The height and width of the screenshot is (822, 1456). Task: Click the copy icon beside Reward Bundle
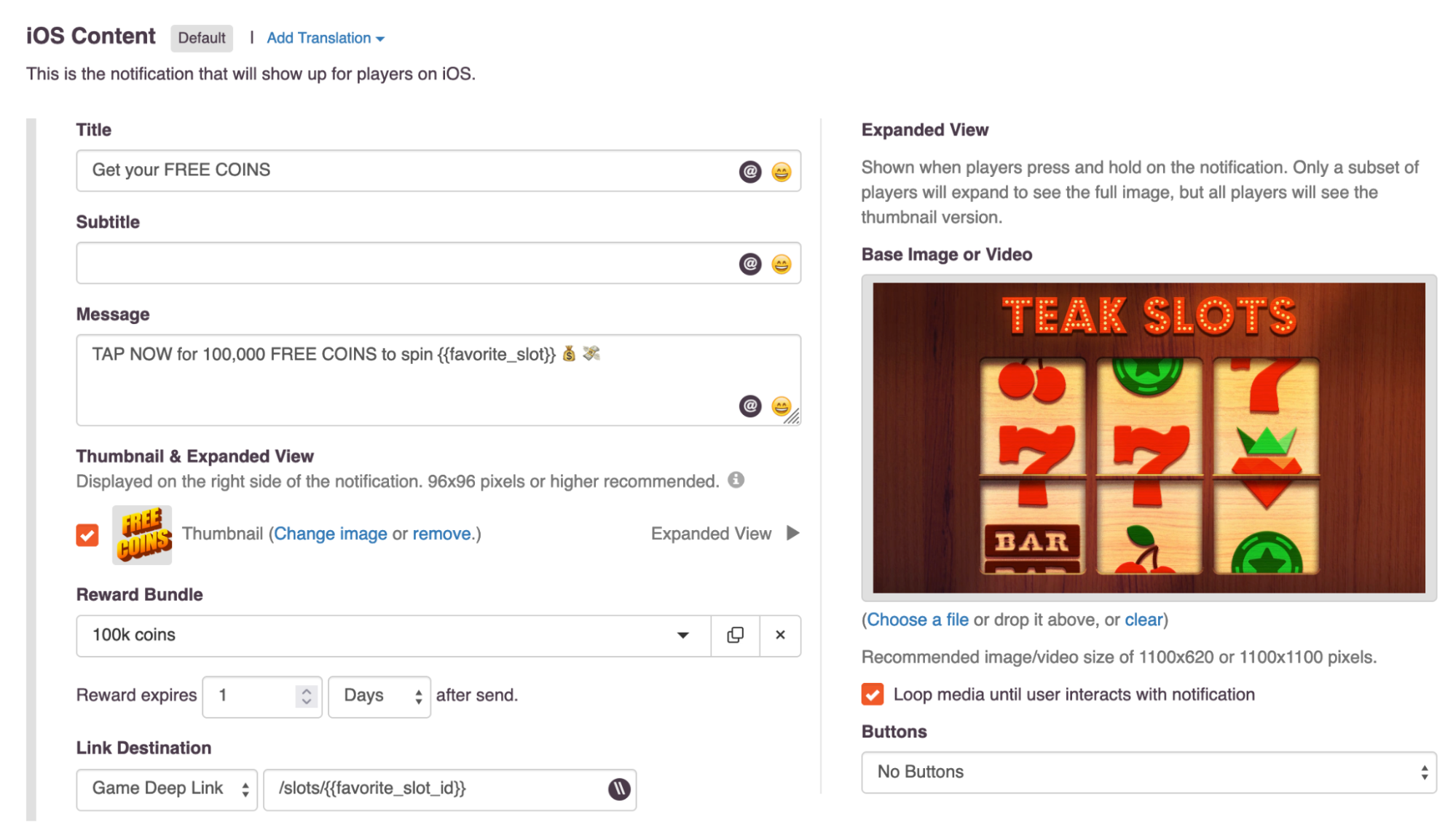[735, 635]
